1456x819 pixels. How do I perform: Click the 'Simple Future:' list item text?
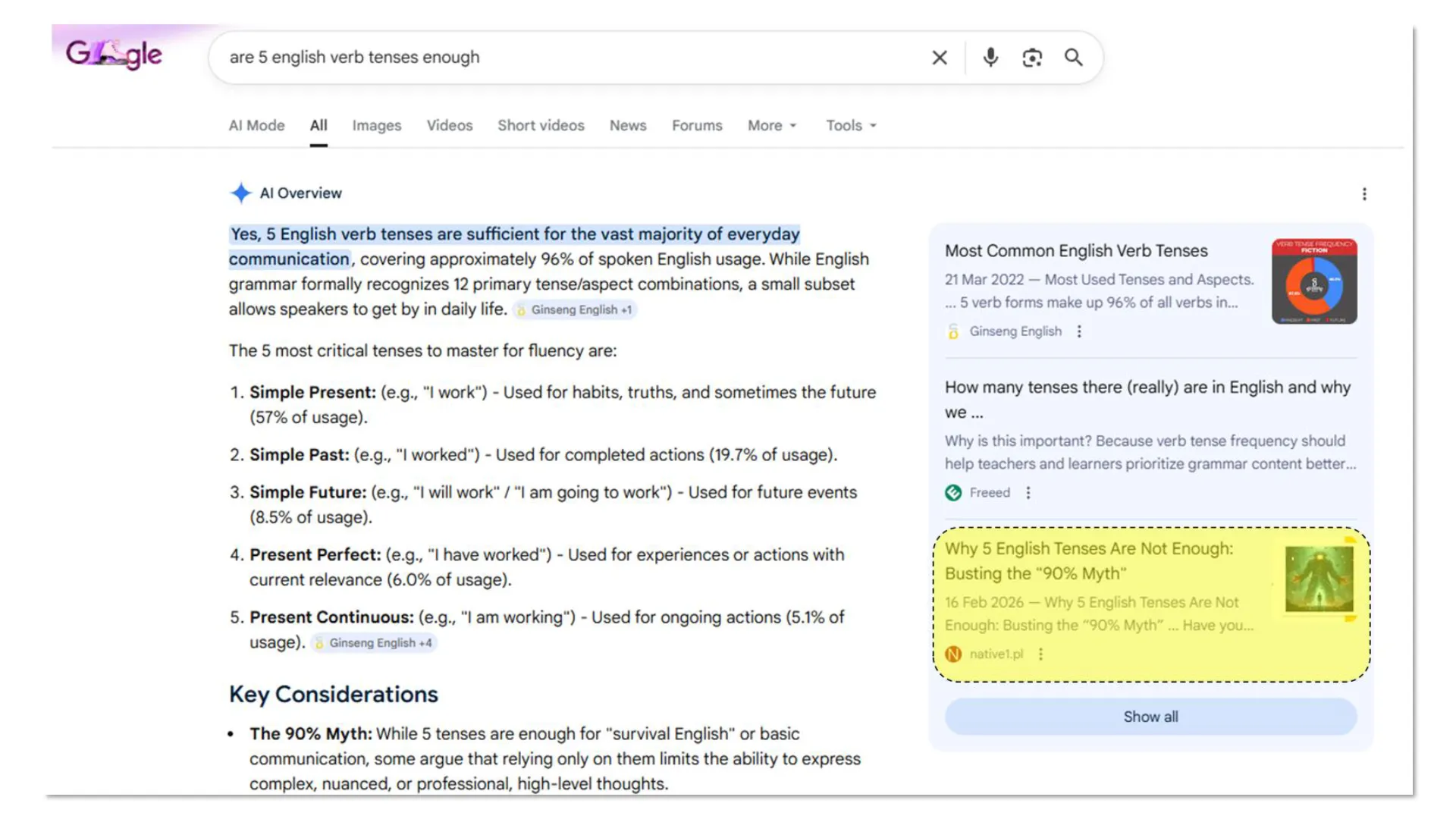tap(308, 493)
